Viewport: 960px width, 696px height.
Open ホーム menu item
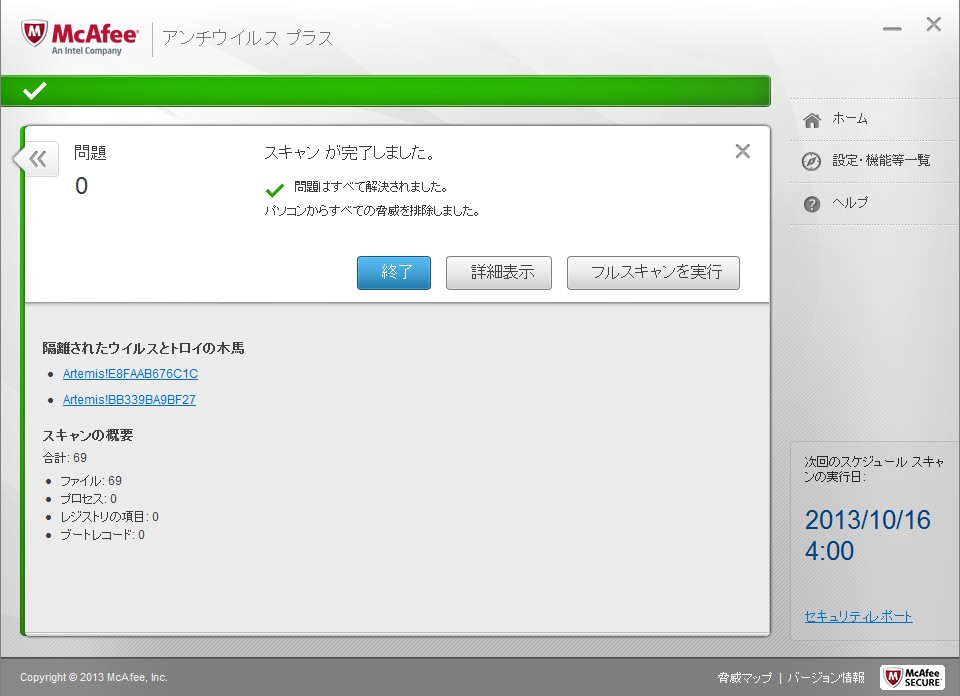(850, 119)
